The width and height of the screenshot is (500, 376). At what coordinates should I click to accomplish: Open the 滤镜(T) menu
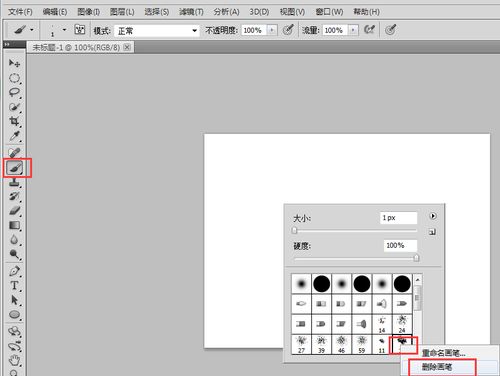coord(191,12)
